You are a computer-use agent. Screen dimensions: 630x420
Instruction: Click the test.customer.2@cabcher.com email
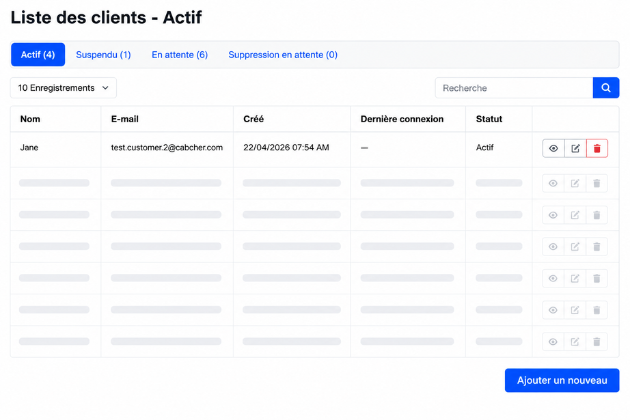tap(167, 148)
